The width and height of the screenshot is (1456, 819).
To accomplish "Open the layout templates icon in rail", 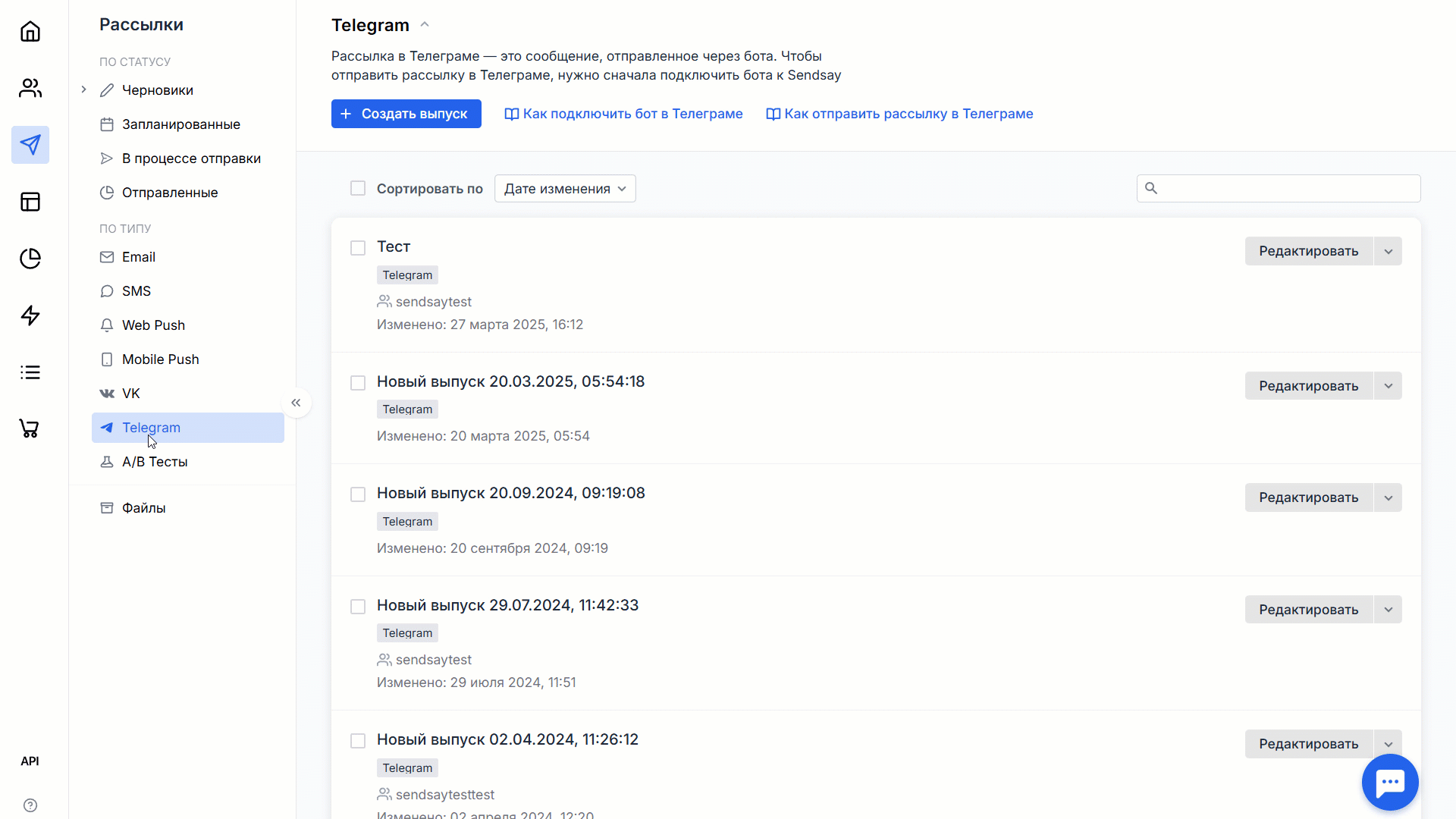I will pos(30,202).
